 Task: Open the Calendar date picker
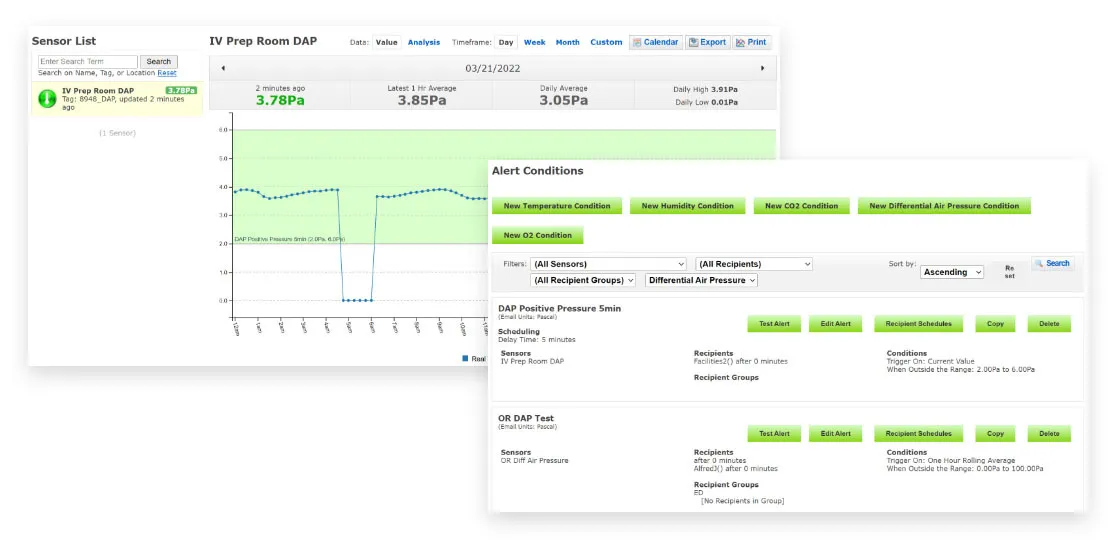[x=656, y=42]
